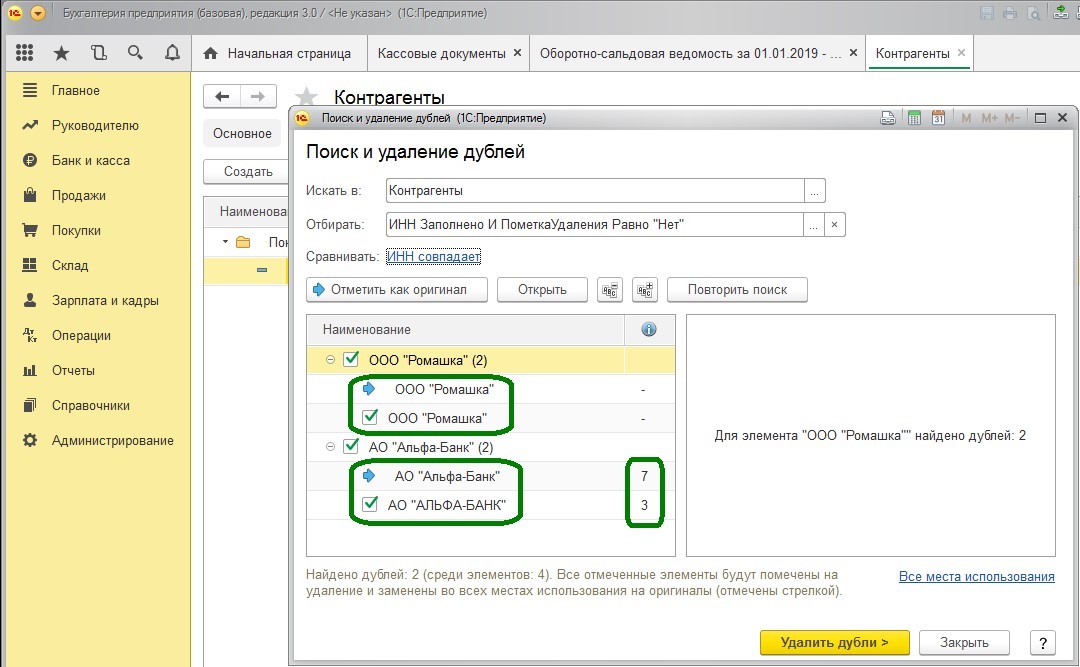The image size is (1080, 667).
Task: Click the first ABC icon button left of Повторить поиск
Action: [x=610, y=290]
